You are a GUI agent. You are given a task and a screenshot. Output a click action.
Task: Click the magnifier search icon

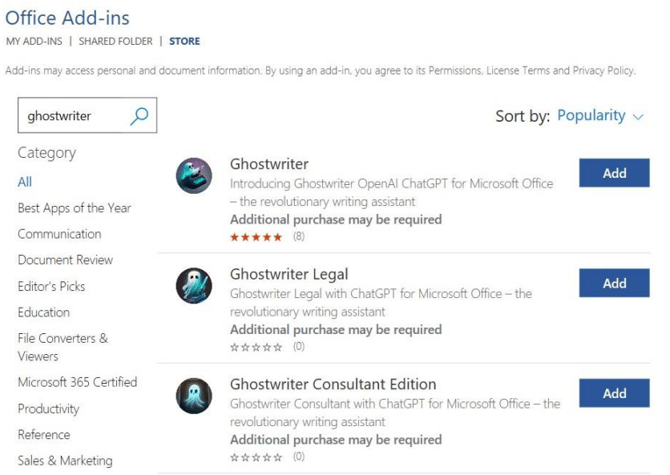(139, 116)
